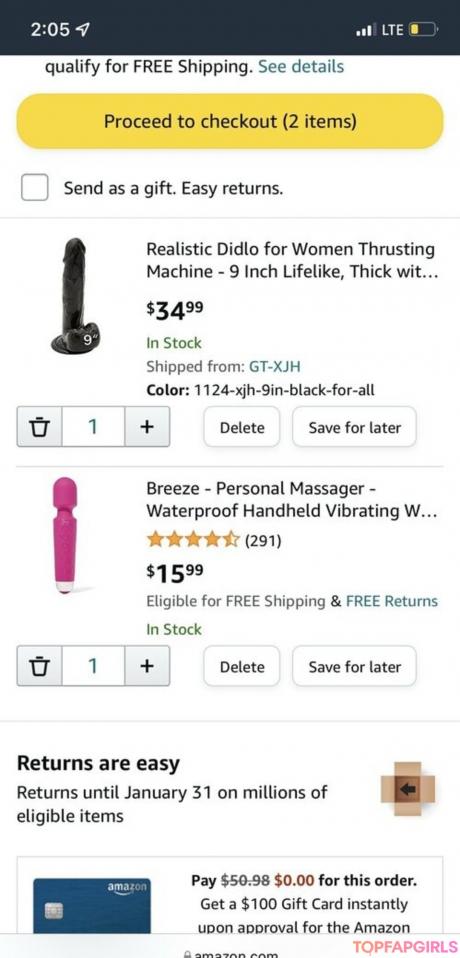Save the first item for later
This screenshot has height=958, width=460.
[354, 427]
